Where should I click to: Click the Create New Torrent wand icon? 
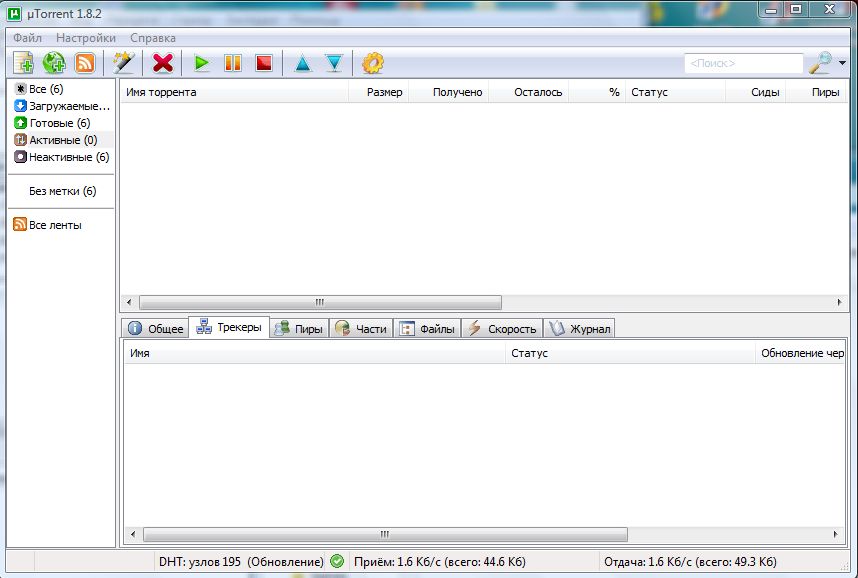[124, 63]
